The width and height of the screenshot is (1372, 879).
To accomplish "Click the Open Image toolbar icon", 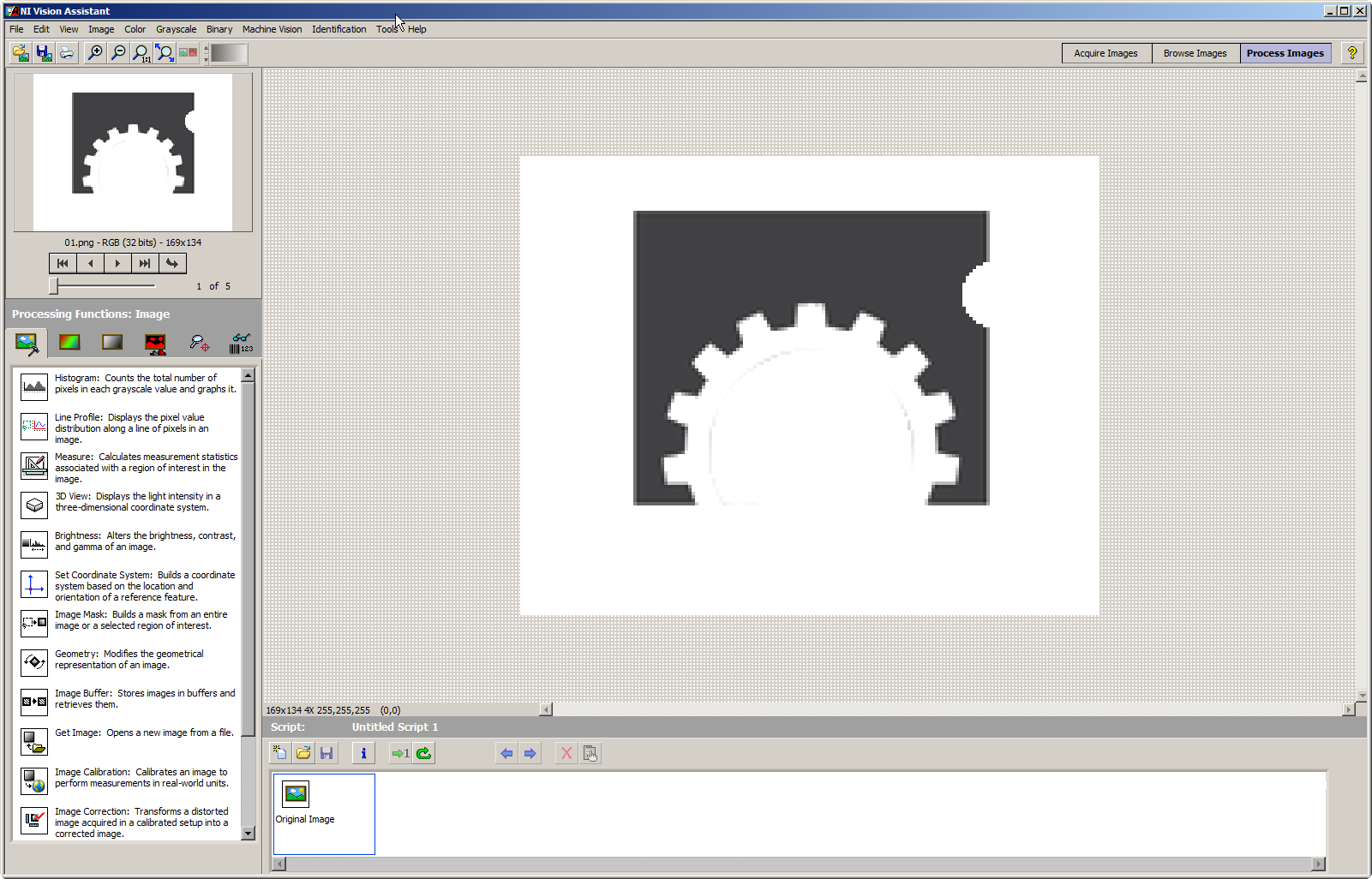I will tap(21, 53).
